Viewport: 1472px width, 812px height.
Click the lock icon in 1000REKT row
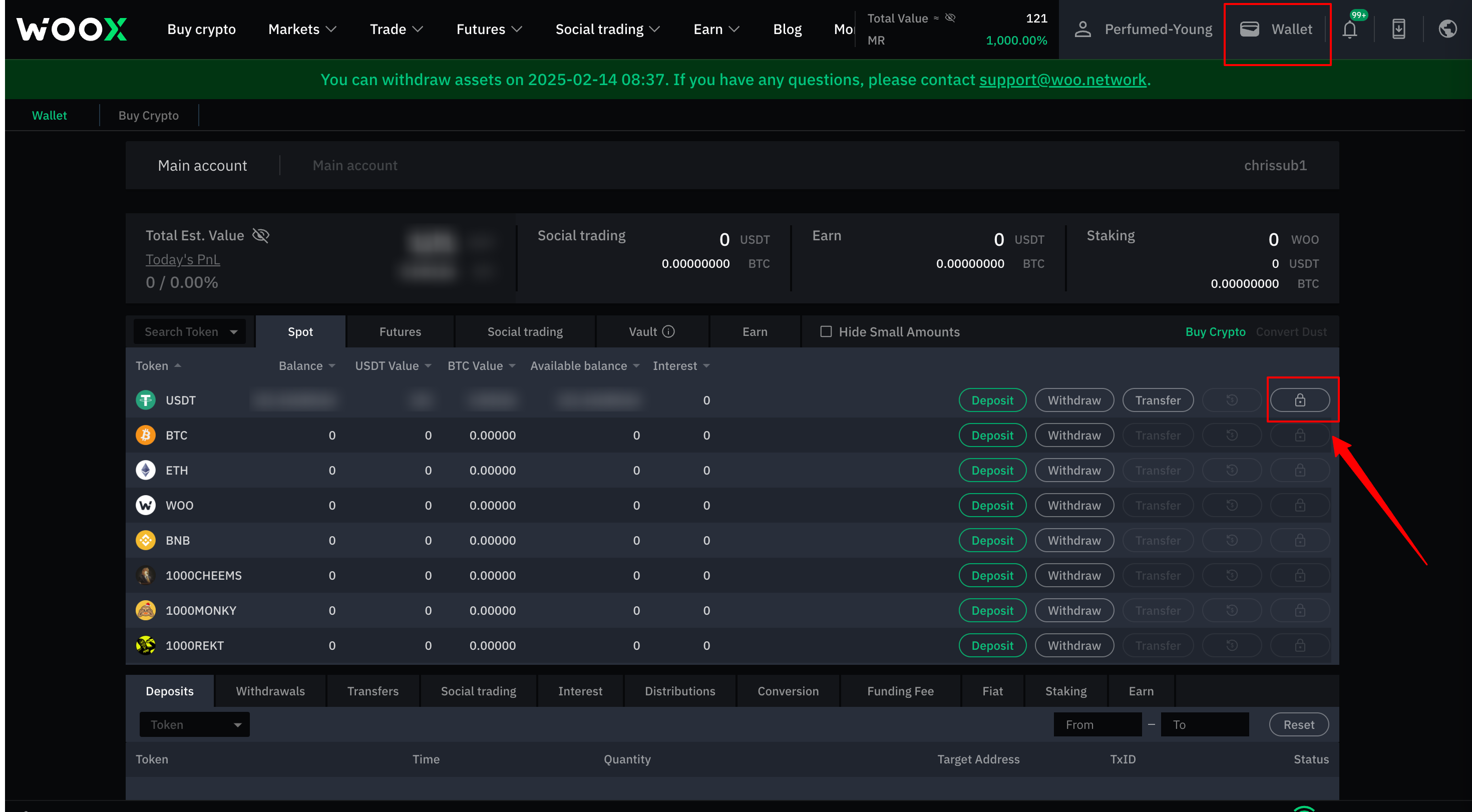tap(1299, 645)
